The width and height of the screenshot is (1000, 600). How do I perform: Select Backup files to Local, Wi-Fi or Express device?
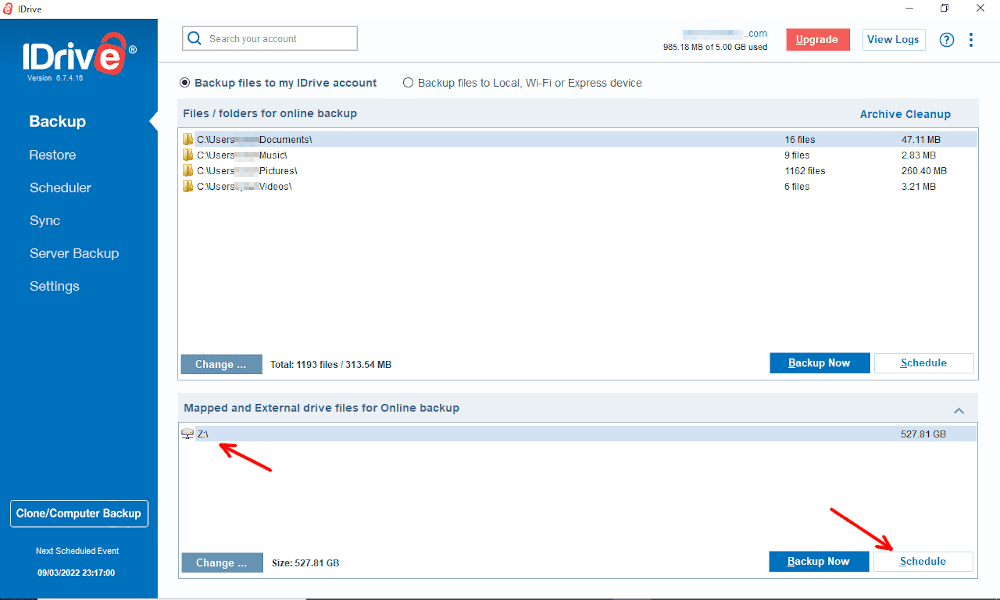pos(522,83)
